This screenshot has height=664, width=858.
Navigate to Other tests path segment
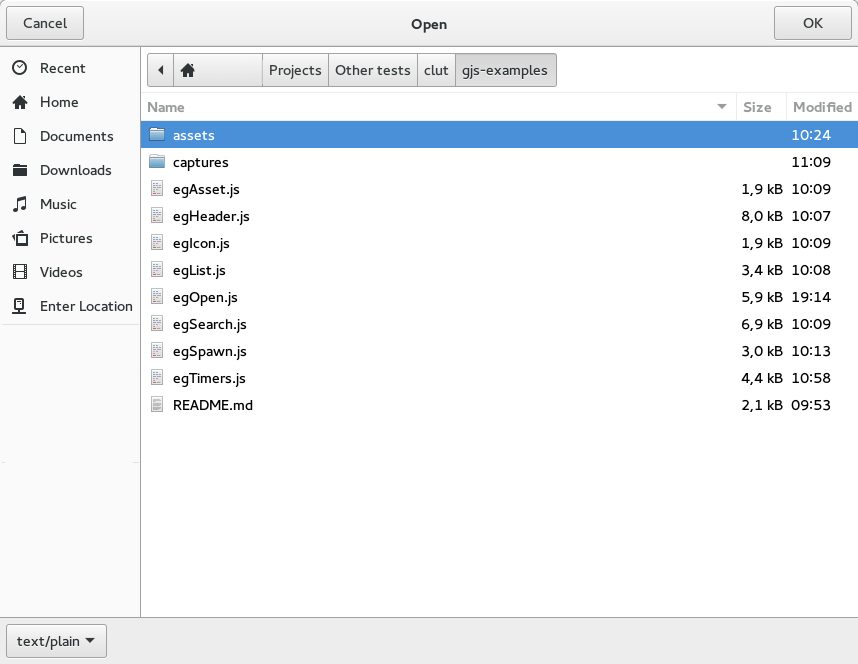point(373,70)
